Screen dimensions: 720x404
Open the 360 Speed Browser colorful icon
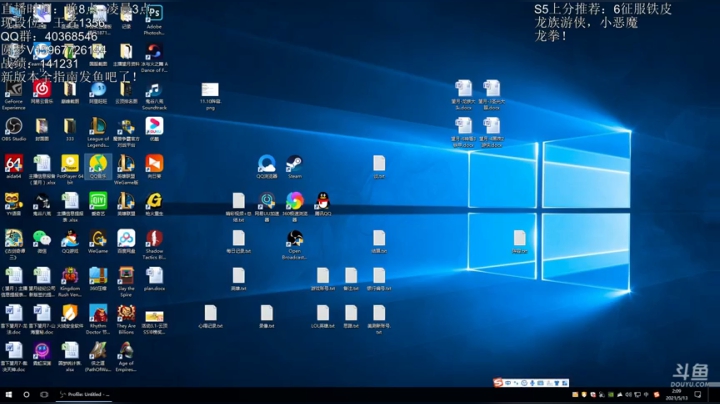click(294, 208)
